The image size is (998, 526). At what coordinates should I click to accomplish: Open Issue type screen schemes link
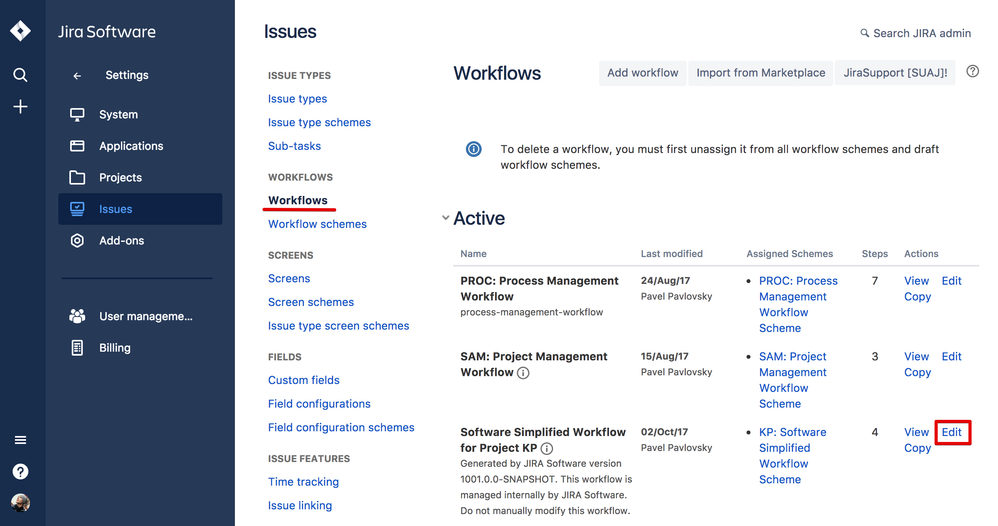click(339, 325)
